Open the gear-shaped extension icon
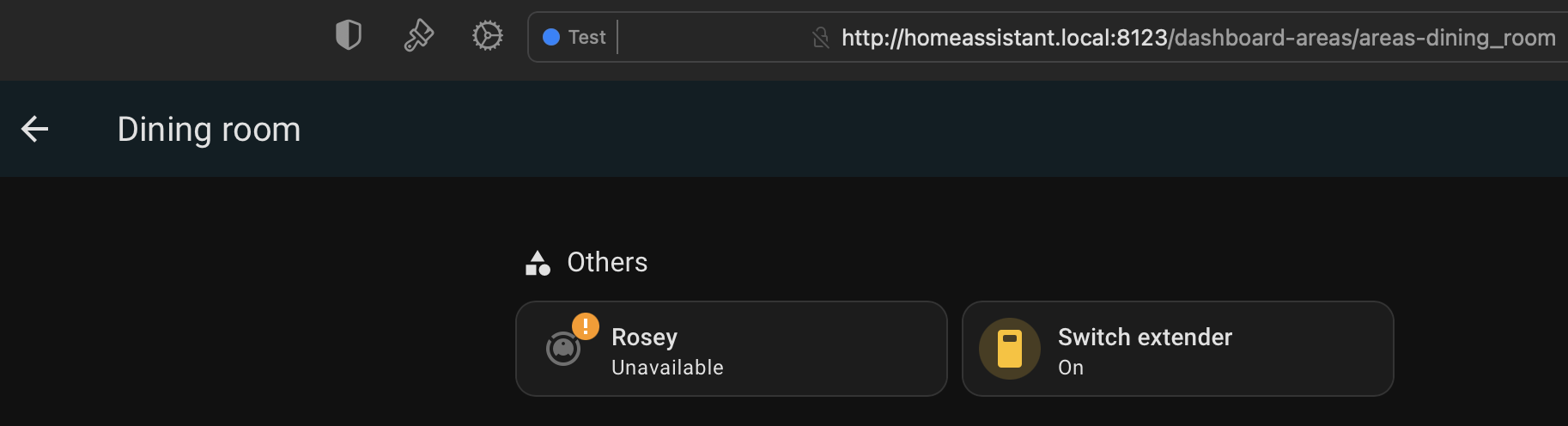Screen dimensions: 1568x426 (487, 36)
